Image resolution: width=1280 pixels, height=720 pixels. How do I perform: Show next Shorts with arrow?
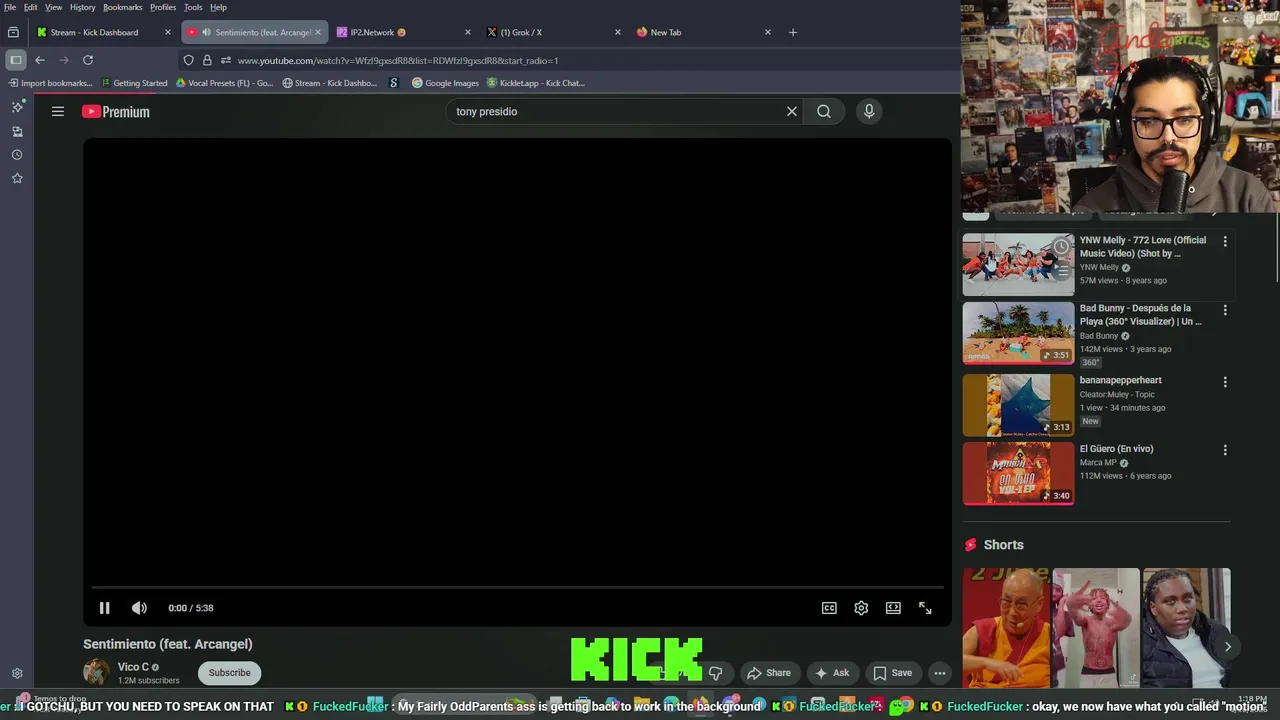coord(1228,646)
